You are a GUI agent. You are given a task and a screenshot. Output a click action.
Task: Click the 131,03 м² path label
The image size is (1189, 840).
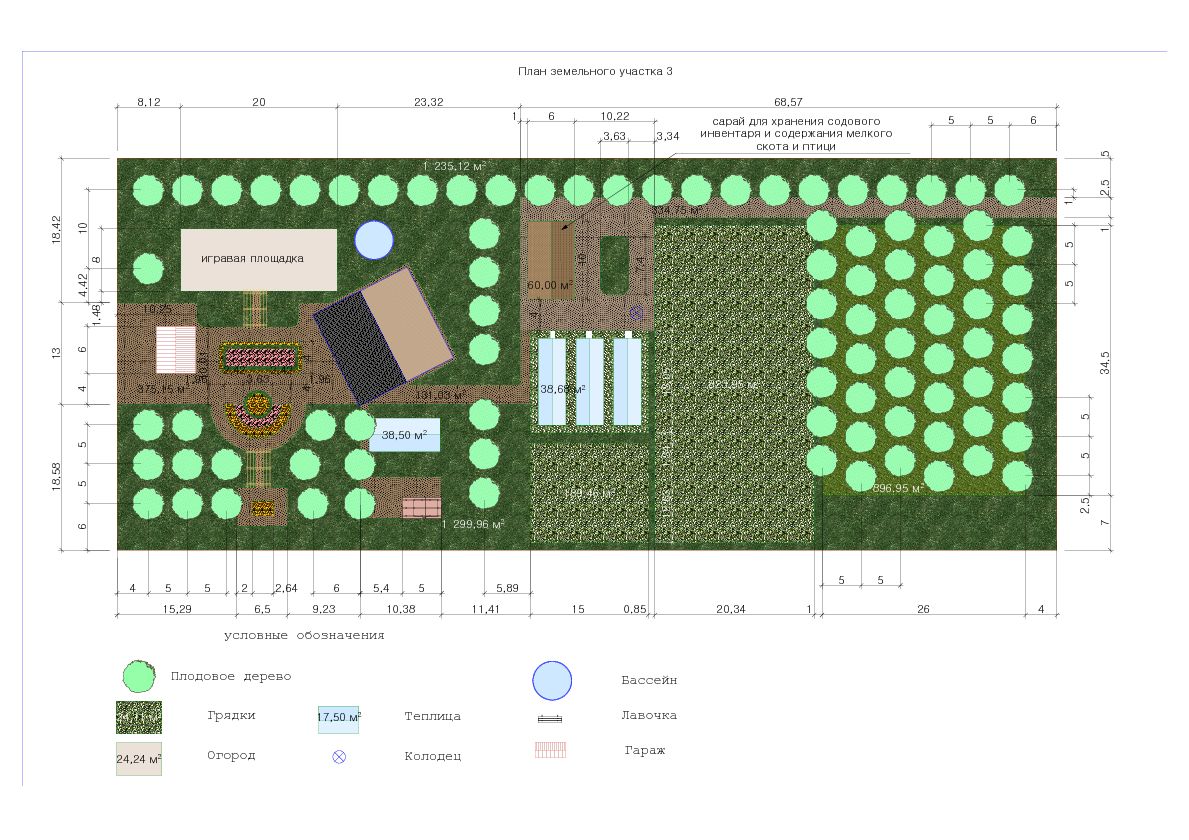(x=440, y=395)
